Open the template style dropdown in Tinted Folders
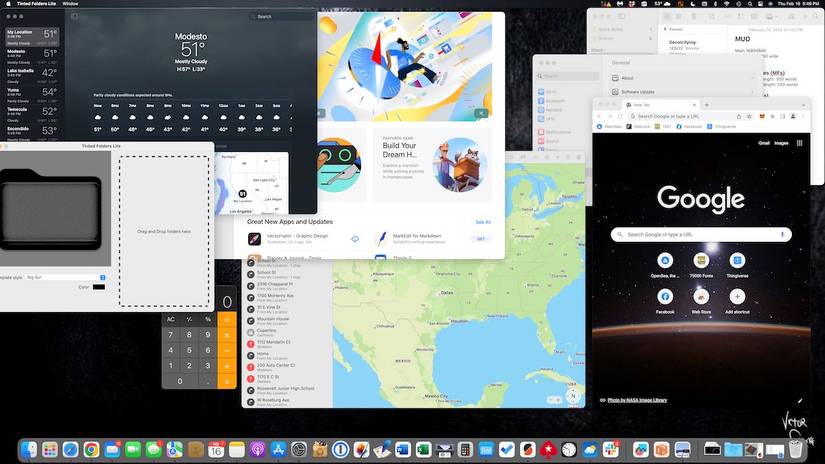This screenshot has width=825, height=464. (66, 277)
